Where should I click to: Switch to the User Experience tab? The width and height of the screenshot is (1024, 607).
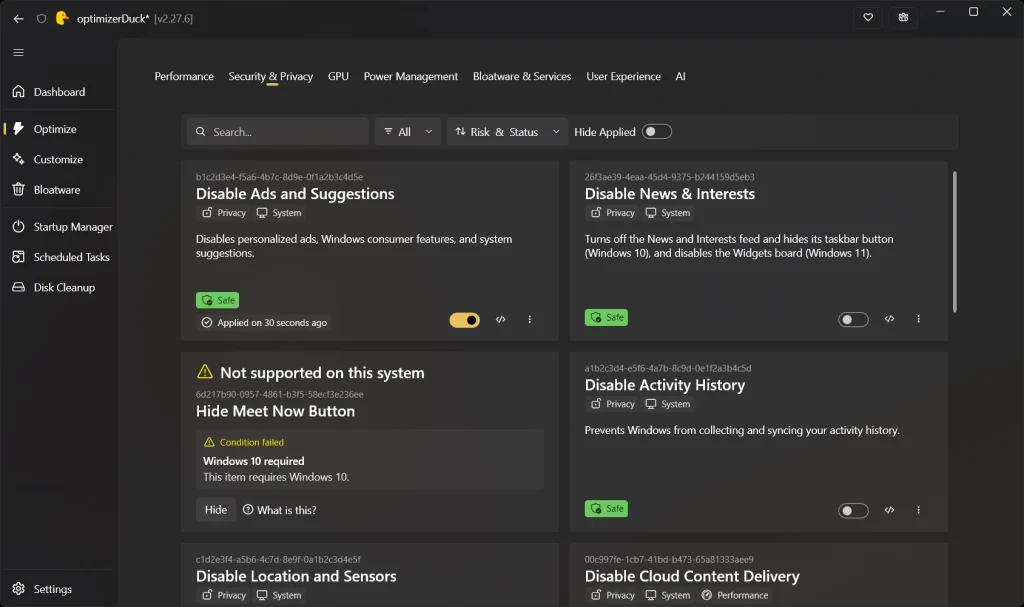623,76
